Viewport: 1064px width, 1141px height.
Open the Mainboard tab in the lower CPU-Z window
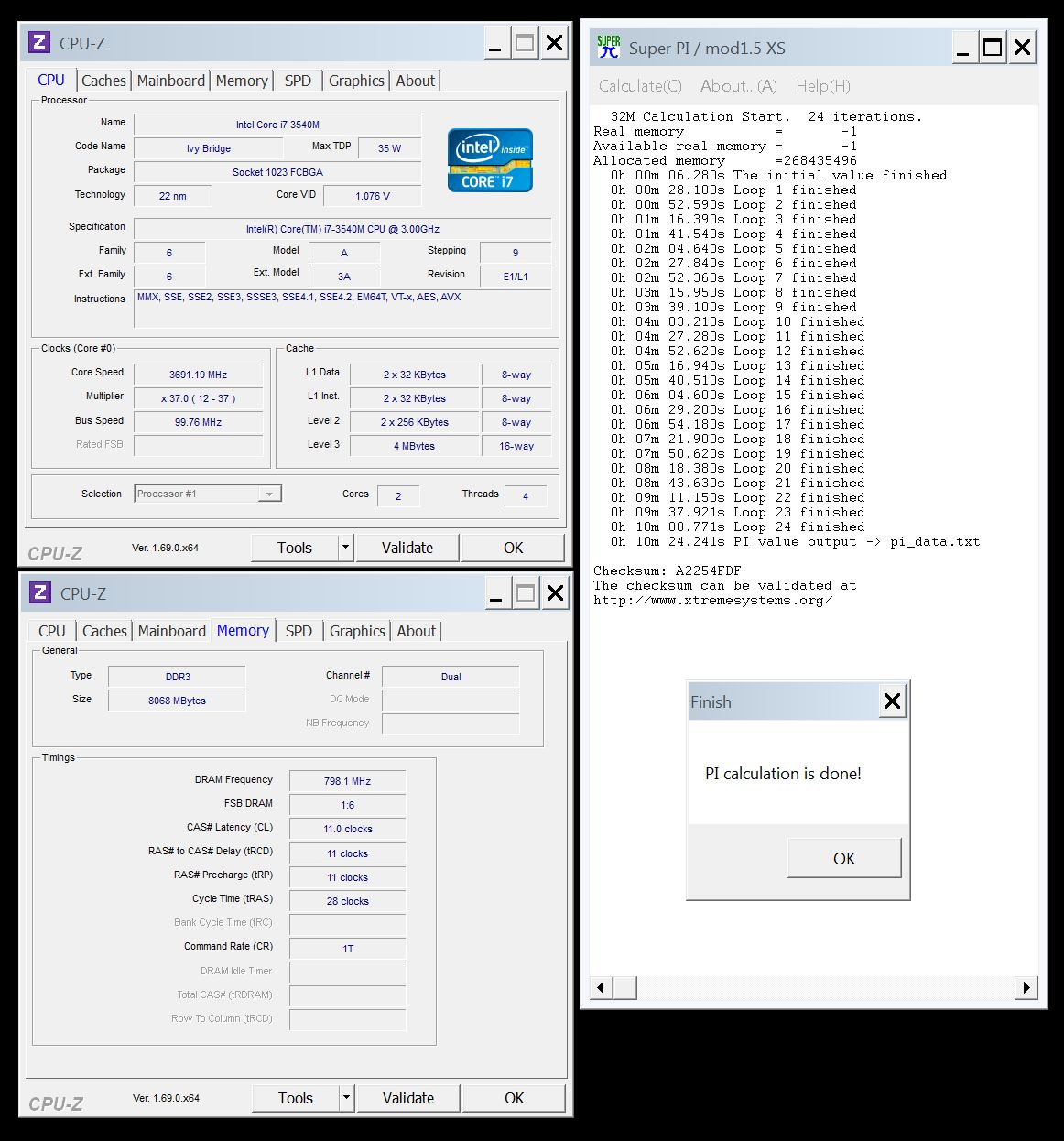(172, 631)
